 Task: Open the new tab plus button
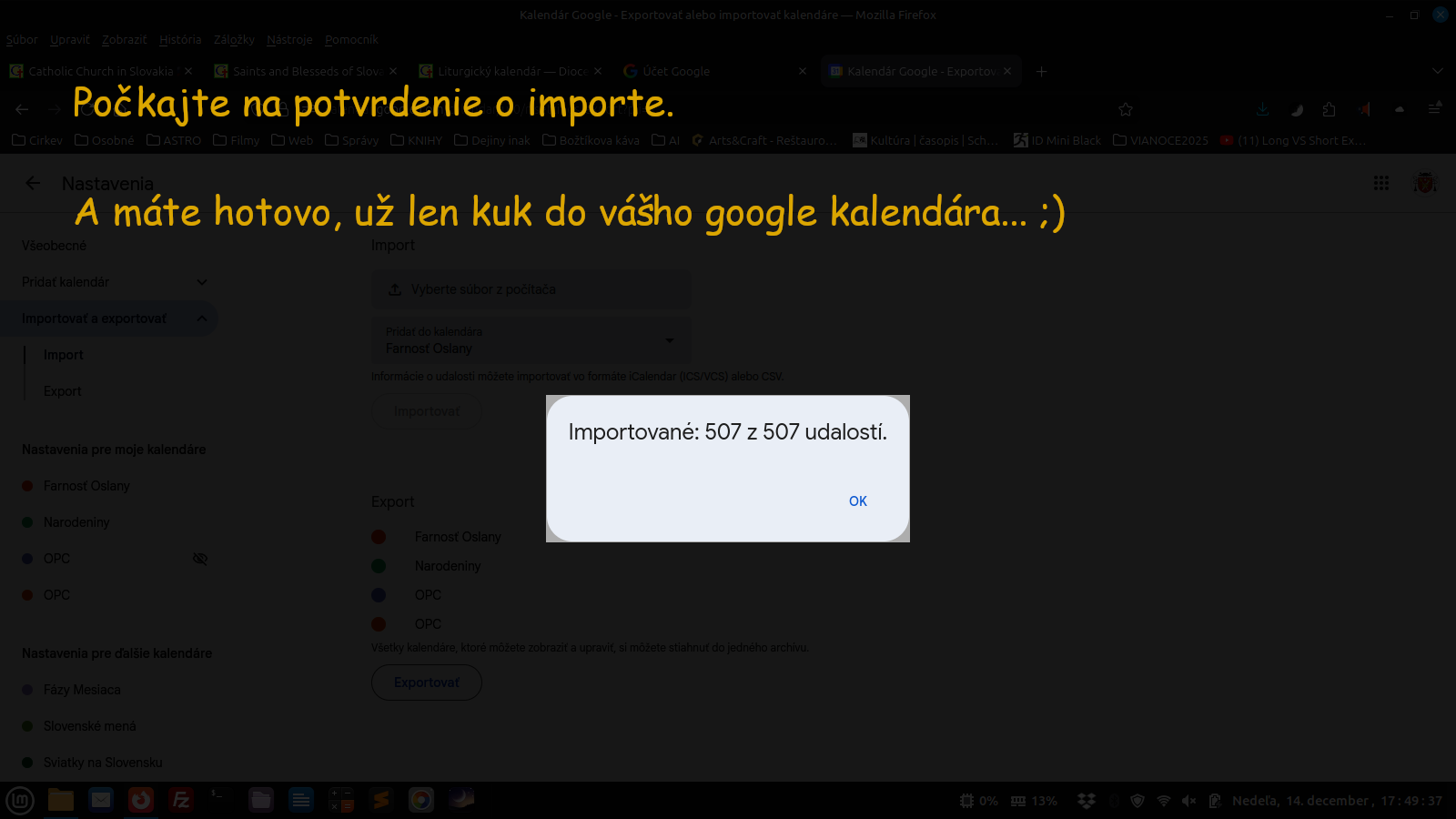[x=1042, y=71]
